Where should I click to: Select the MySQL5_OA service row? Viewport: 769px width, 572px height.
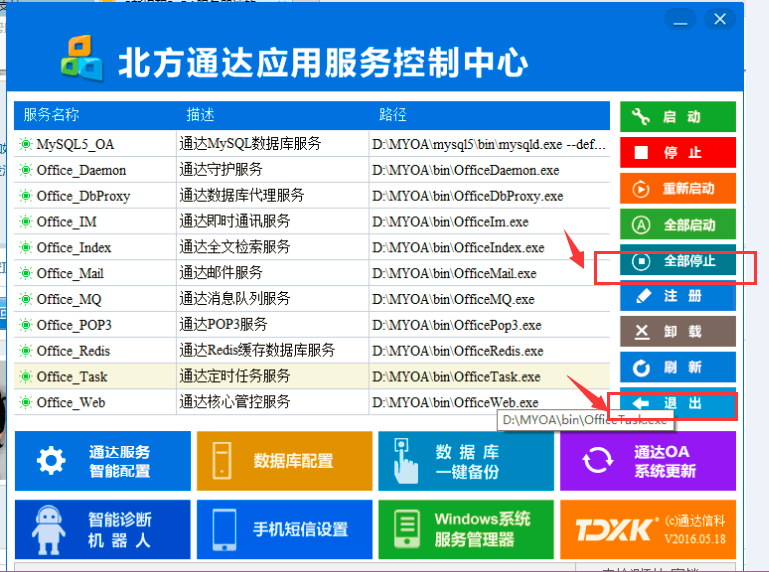click(x=312, y=144)
